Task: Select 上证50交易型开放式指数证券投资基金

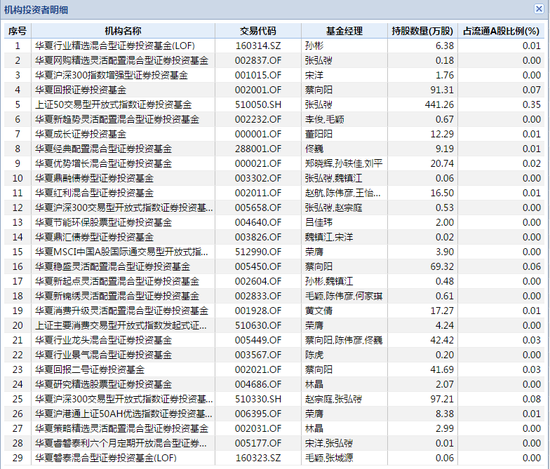Action: click(x=274, y=105)
